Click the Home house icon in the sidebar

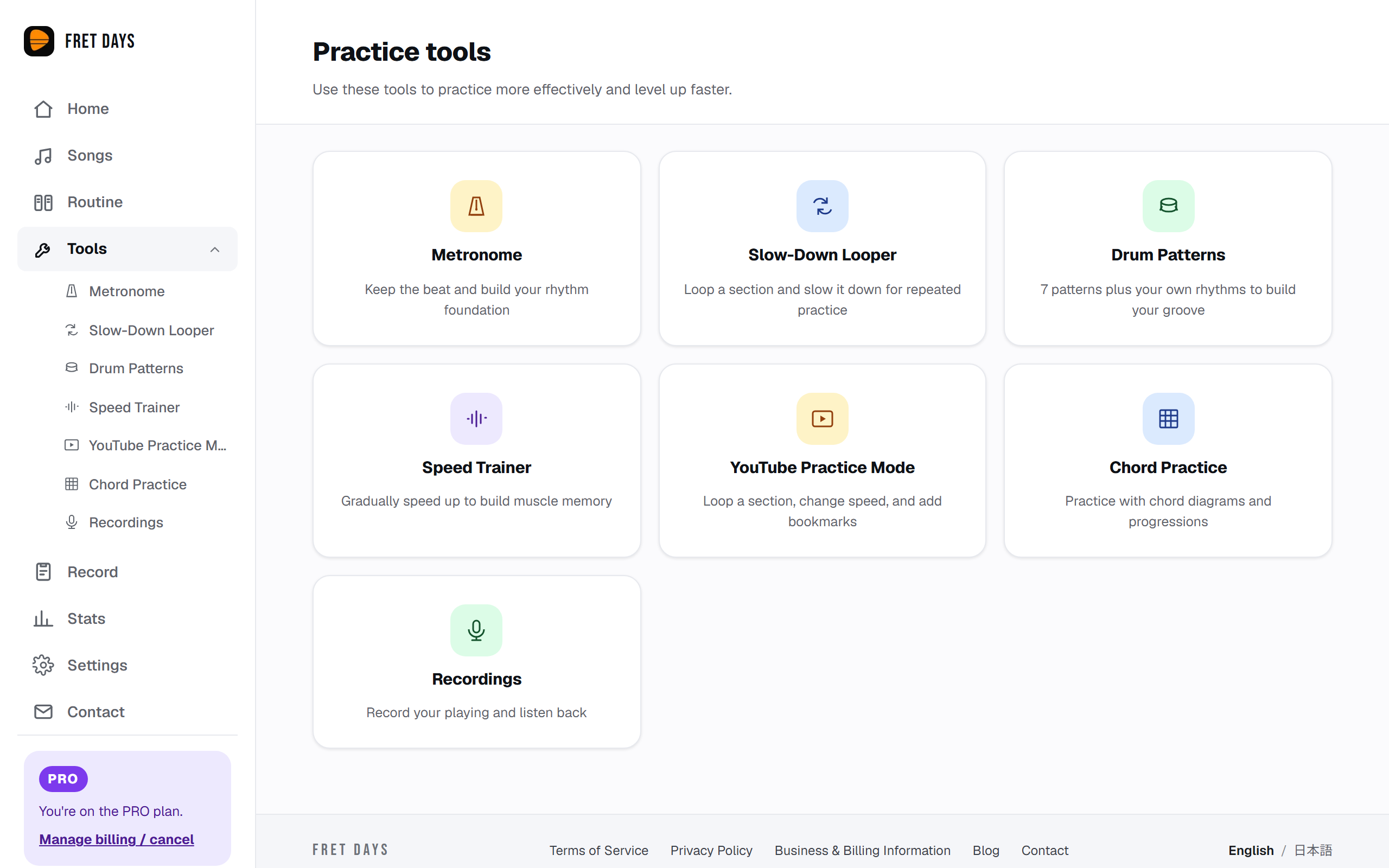click(x=43, y=109)
